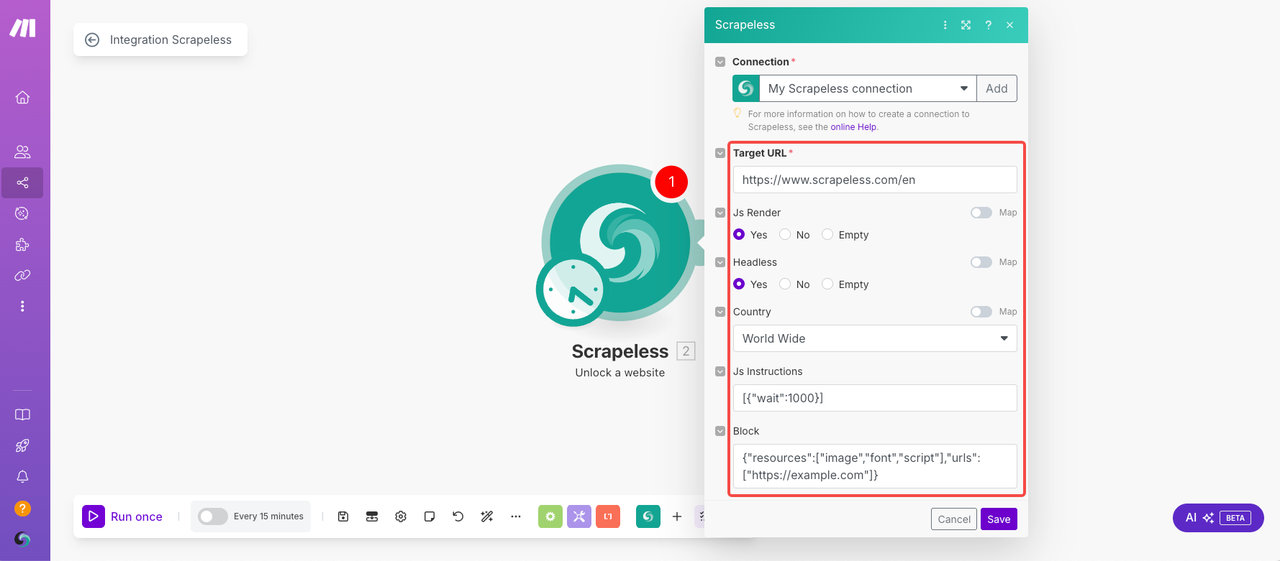Toggle the Js Render Map switch

[981, 212]
